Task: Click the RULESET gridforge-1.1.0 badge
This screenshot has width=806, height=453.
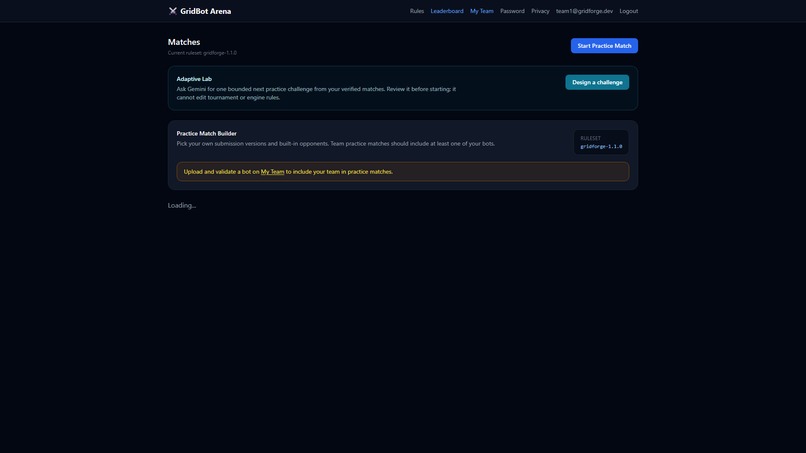Action: 601,142
